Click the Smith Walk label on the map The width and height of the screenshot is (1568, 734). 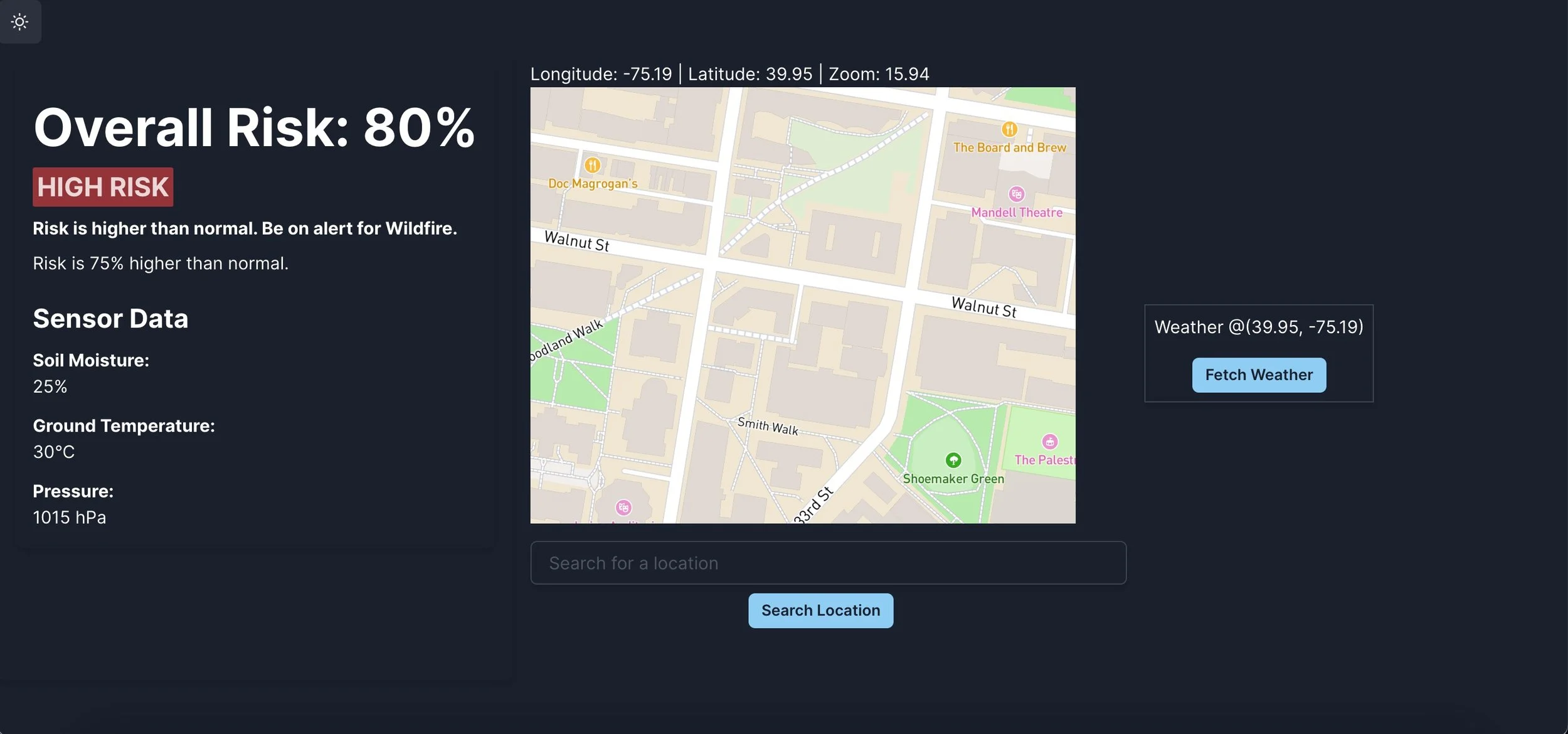click(768, 427)
